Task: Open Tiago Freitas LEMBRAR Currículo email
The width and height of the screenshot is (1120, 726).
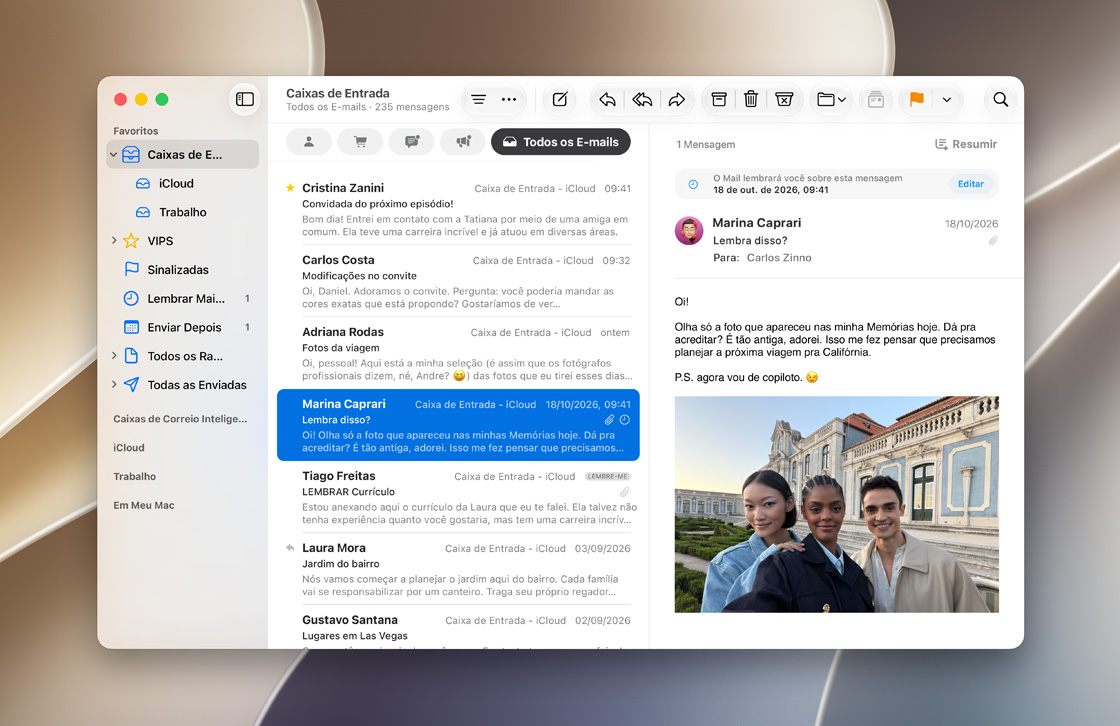Action: 458,497
